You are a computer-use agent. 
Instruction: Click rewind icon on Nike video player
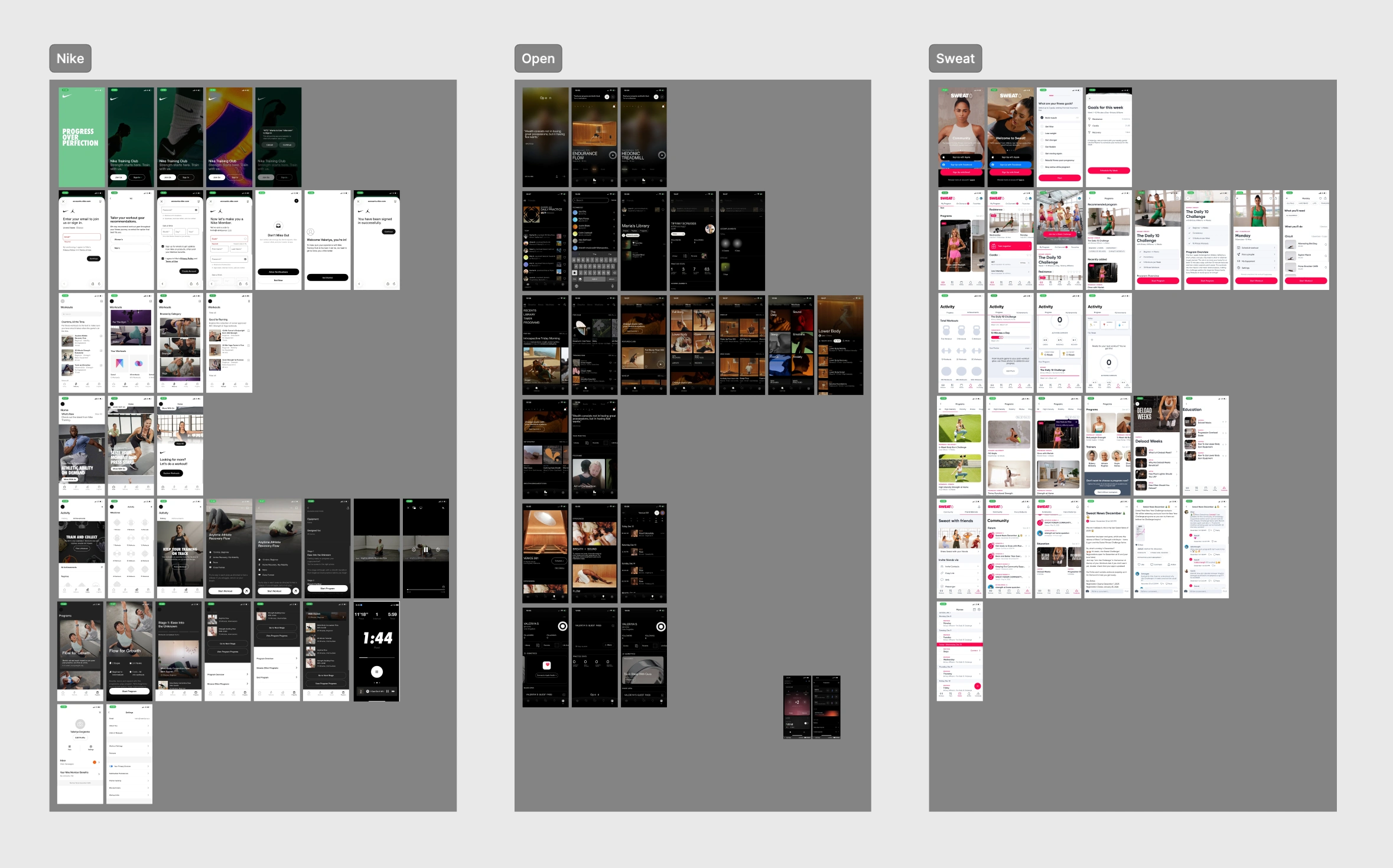coord(414,549)
